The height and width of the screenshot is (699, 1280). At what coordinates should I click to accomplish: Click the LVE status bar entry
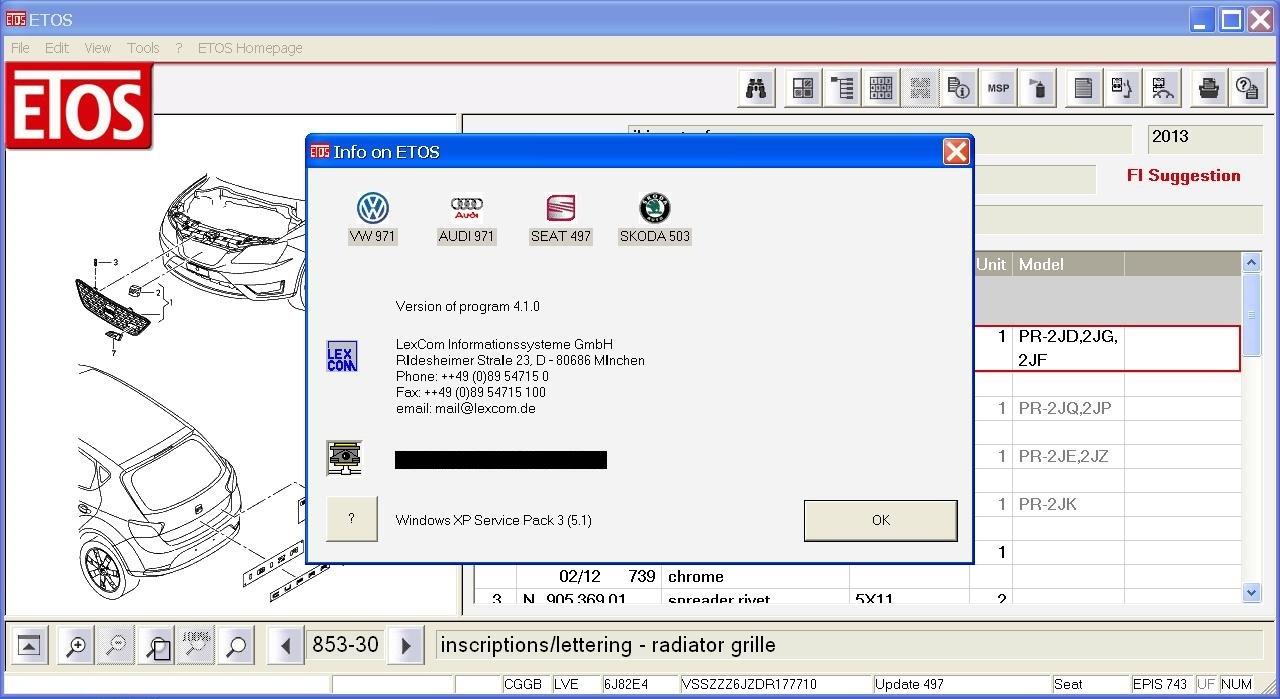pyautogui.click(x=576, y=684)
